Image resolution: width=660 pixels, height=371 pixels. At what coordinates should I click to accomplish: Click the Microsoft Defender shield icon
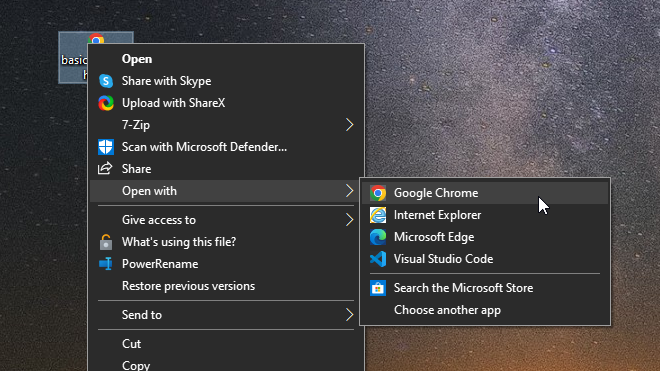(x=106, y=147)
